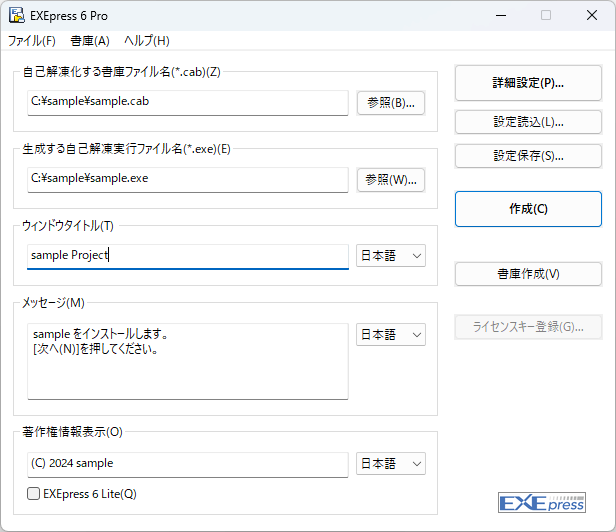
Task: Open the ヘルプ(H) menu
Action: pyautogui.click(x=147, y=41)
